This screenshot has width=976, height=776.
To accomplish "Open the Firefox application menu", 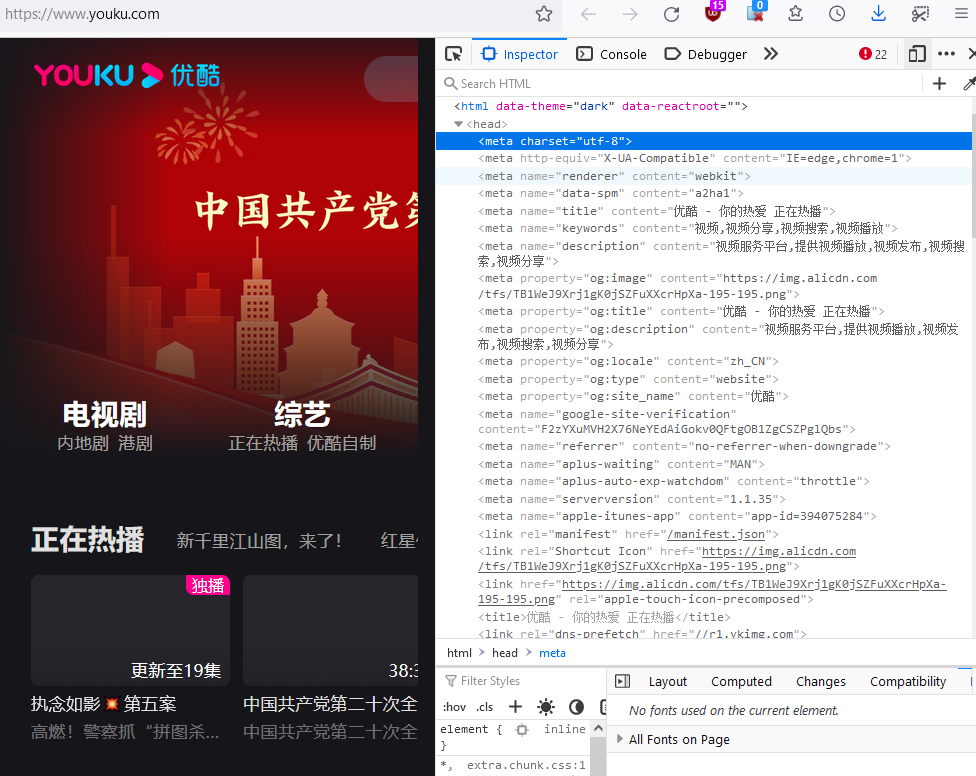I will point(961,14).
